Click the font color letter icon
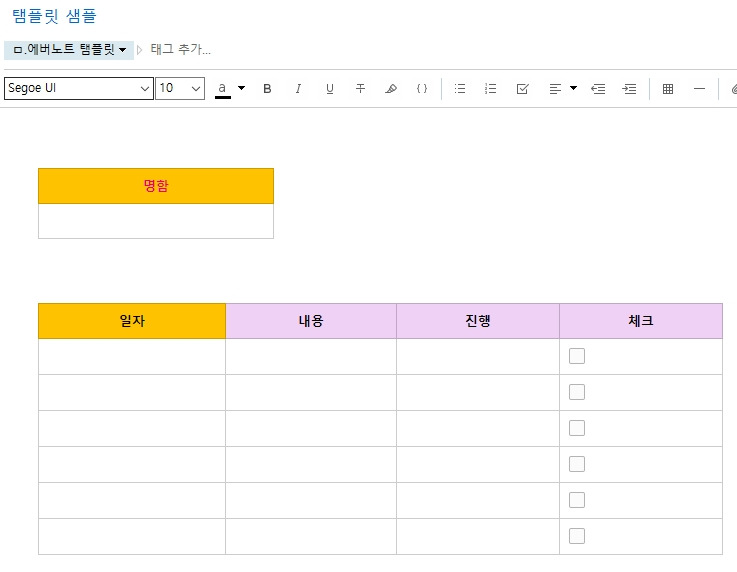 pyautogui.click(x=222, y=89)
